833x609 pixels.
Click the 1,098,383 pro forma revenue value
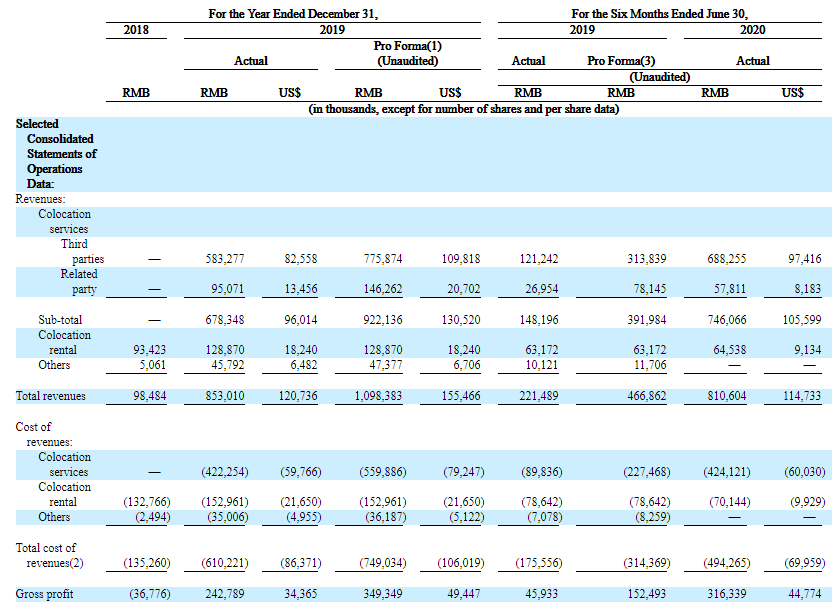pyautogui.click(x=378, y=396)
